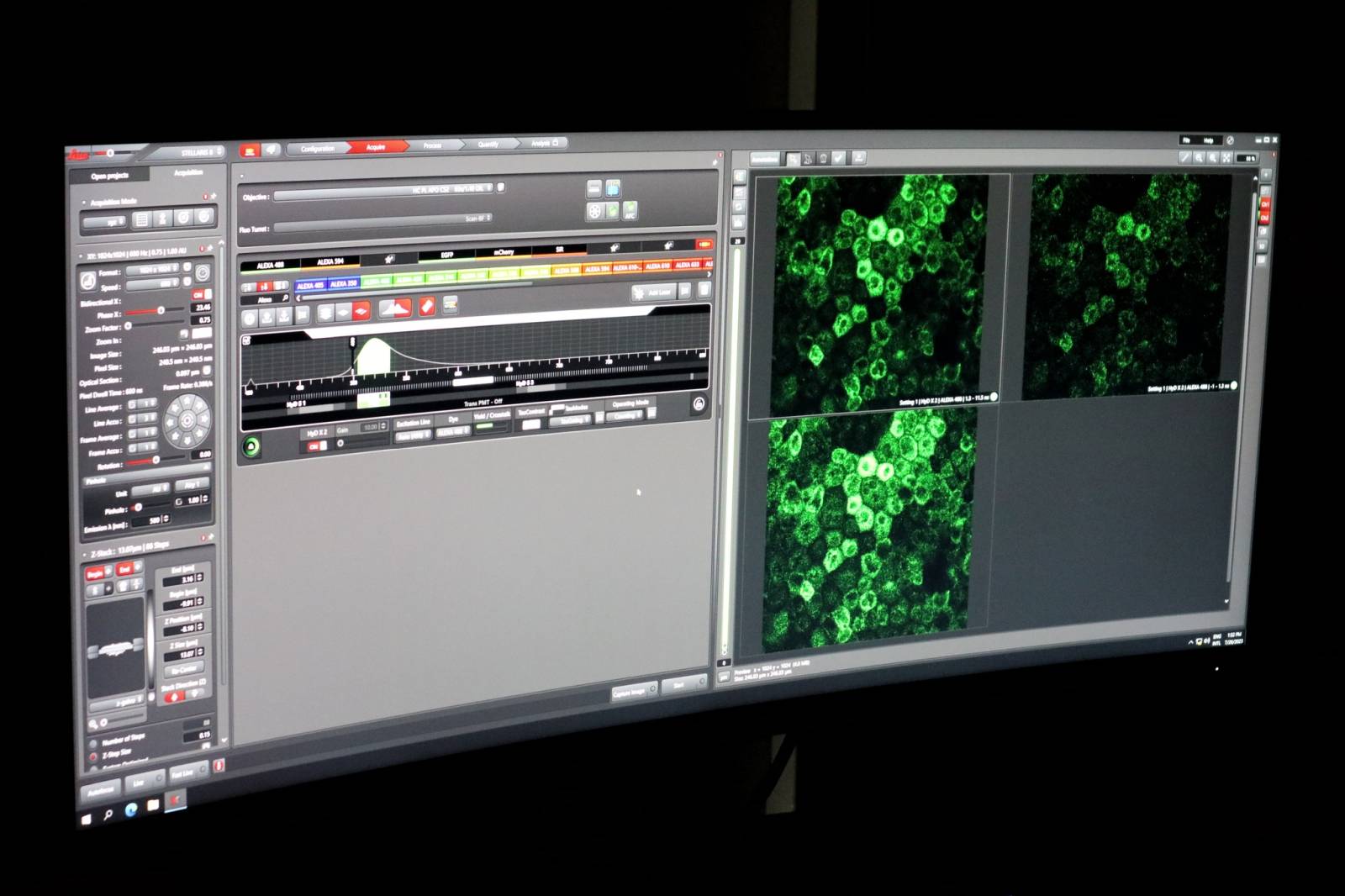The height and width of the screenshot is (896, 1345).
Task: Toggle TauContrast switch
Action: pyautogui.click(x=530, y=424)
